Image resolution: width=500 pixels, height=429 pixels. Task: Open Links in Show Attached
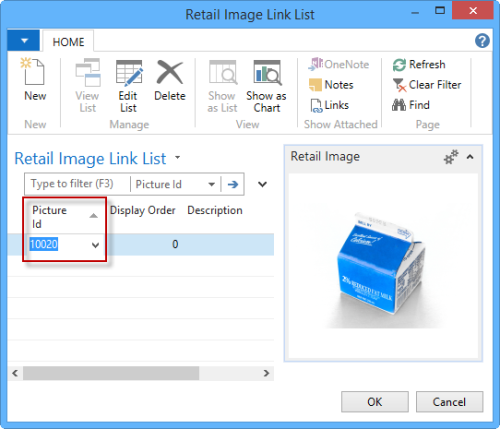(x=329, y=105)
